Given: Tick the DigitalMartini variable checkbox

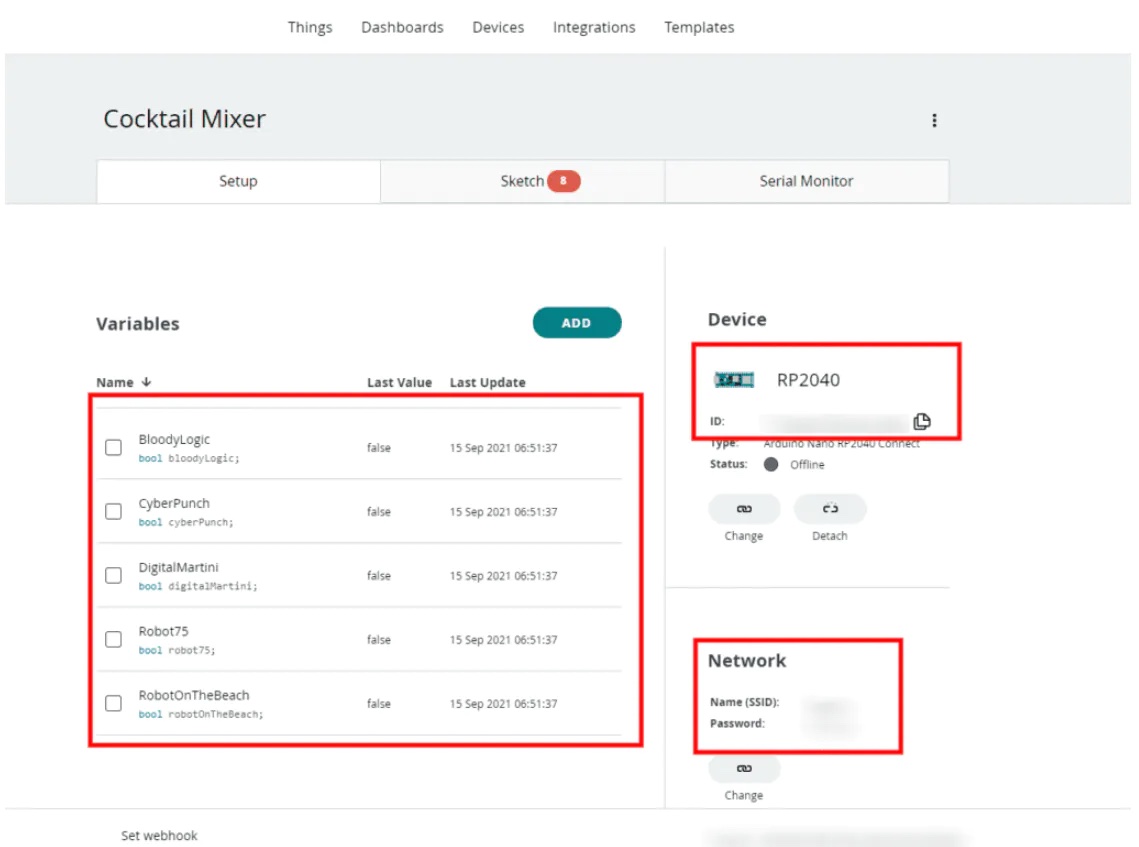Looking at the screenshot, I should [114, 576].
